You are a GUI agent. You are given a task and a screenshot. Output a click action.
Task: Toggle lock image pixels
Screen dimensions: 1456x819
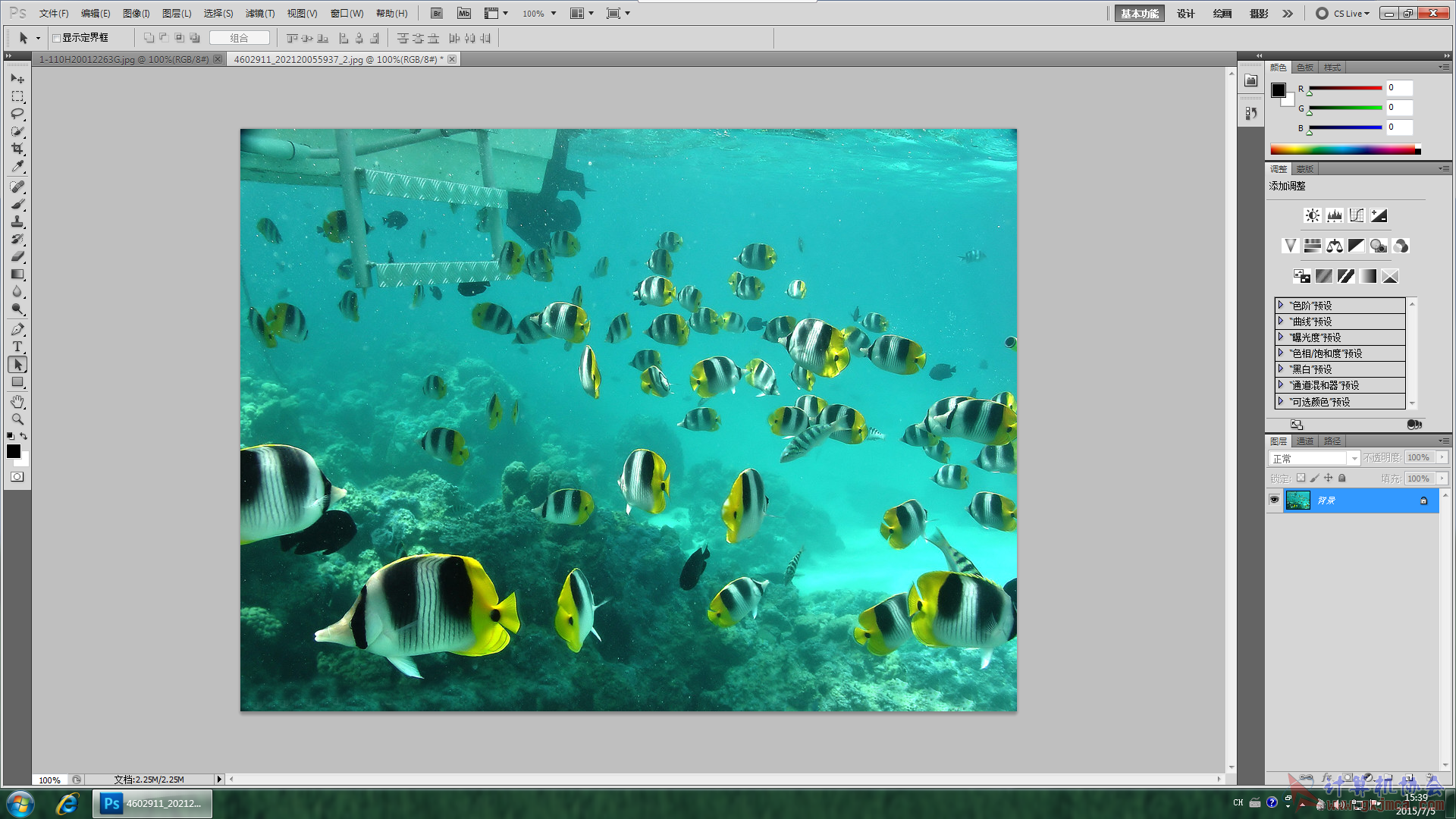tap(1314, 478)
